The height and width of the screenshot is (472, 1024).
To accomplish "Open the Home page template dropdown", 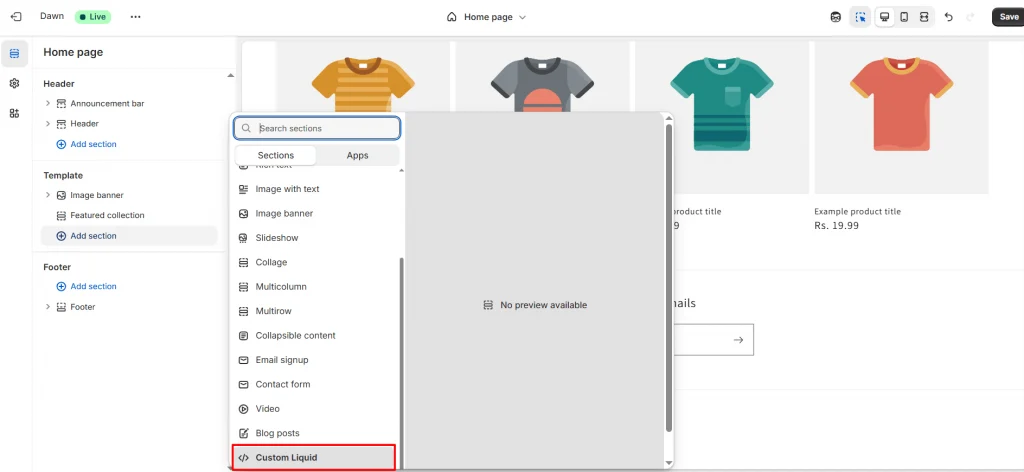I will [486, 17].
